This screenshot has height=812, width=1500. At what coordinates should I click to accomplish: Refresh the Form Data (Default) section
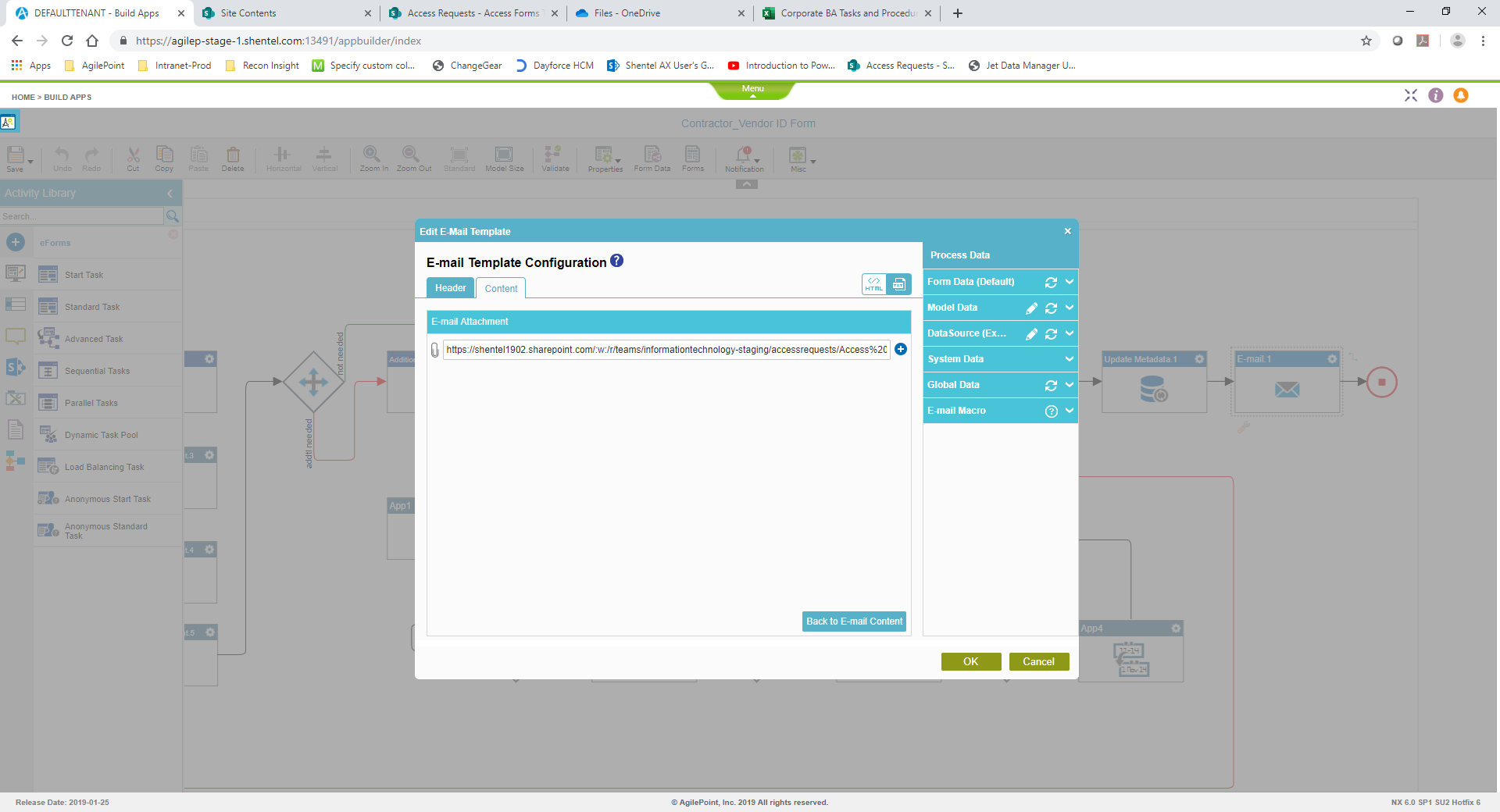point(1051,283)
